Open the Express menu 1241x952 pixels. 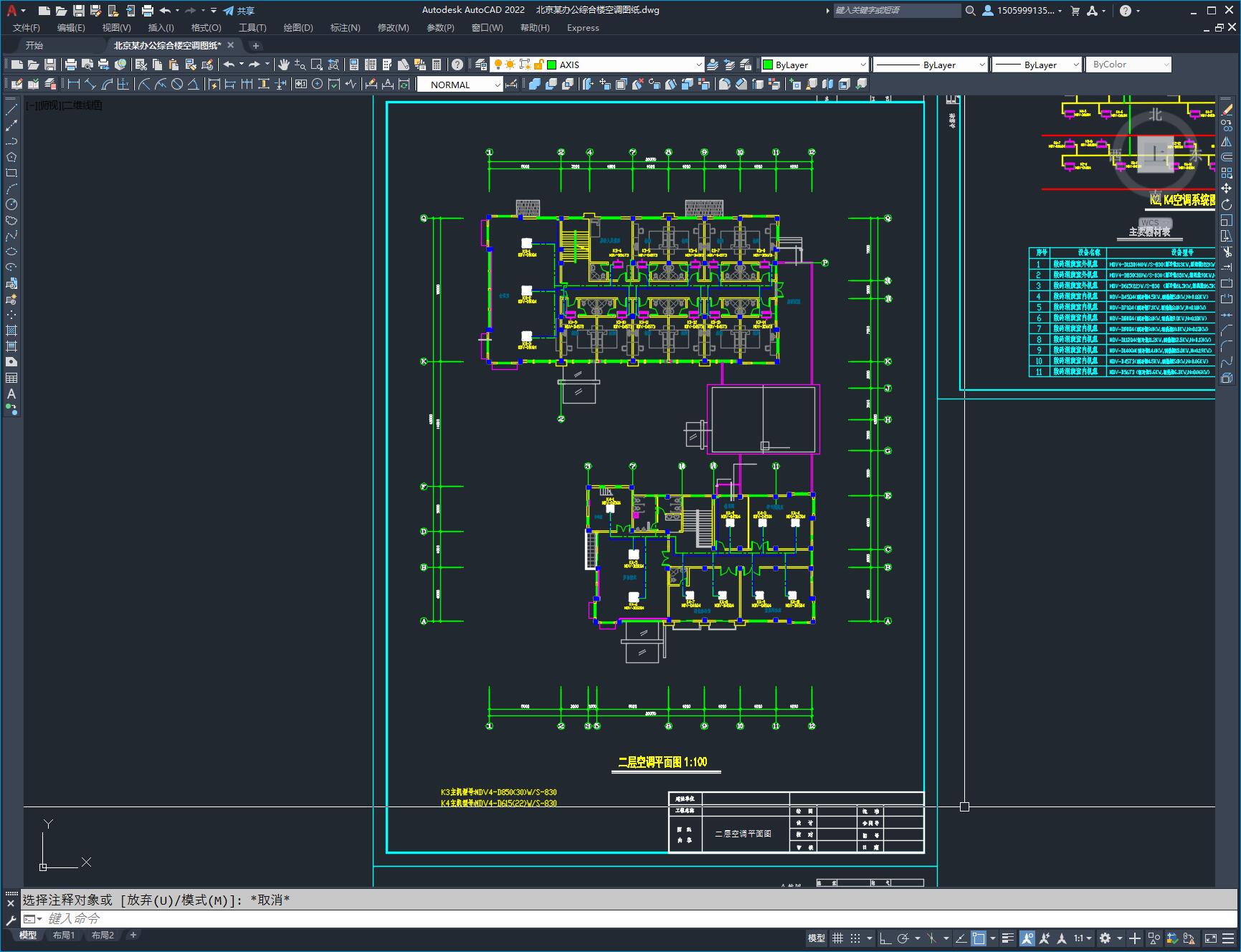(583, 27)
